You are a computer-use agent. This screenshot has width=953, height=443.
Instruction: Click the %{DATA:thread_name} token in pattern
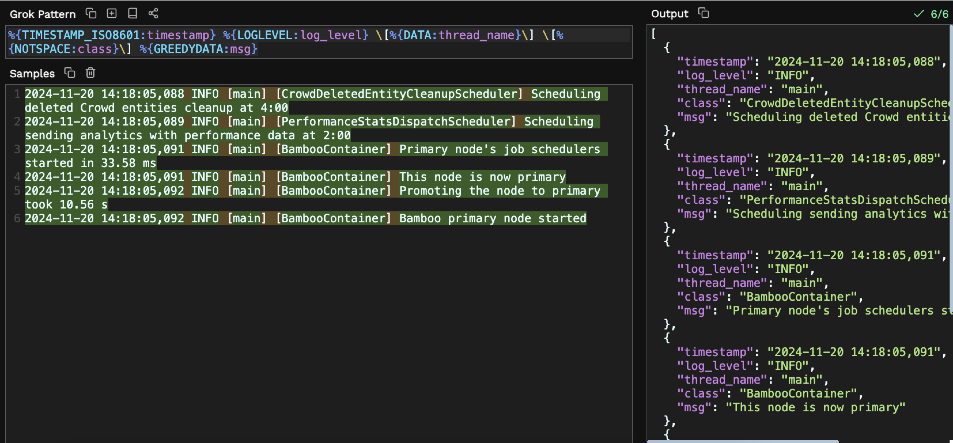[x=455, y=35]
